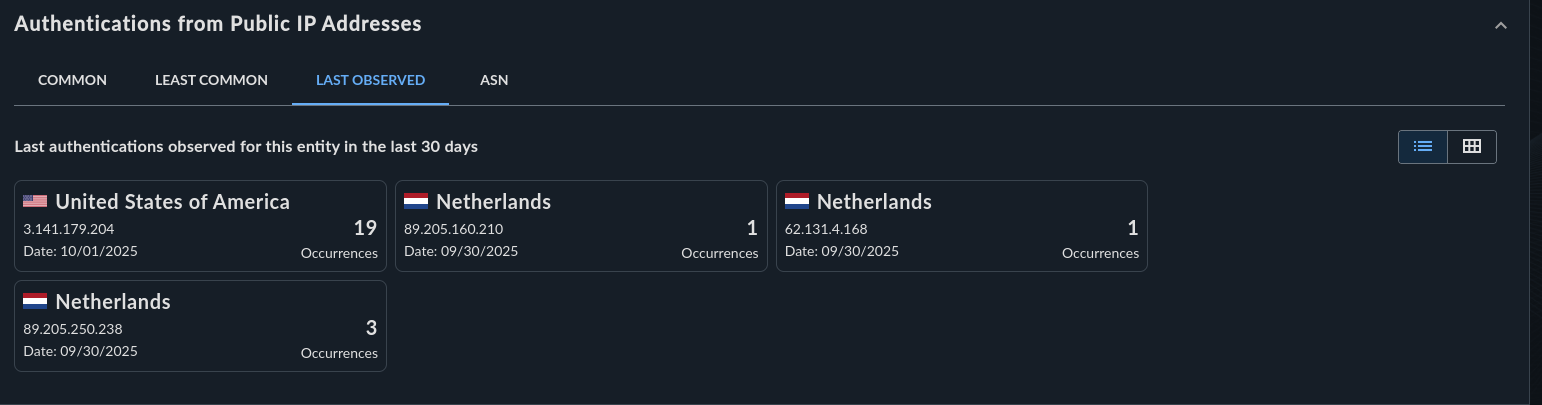Image resolution: width=1542 pixels, height=405 pixels.
Task: Click the 19 occurrences count
Action: tap(365, 228)
